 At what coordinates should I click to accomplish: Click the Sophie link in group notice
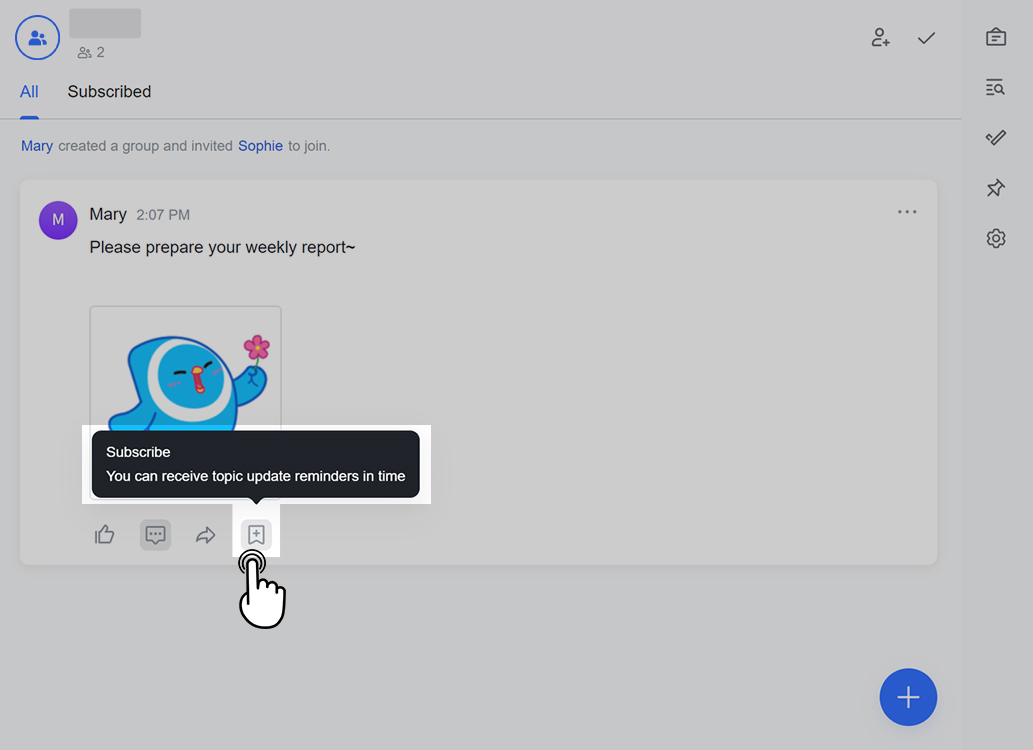[x=260, y=146]
